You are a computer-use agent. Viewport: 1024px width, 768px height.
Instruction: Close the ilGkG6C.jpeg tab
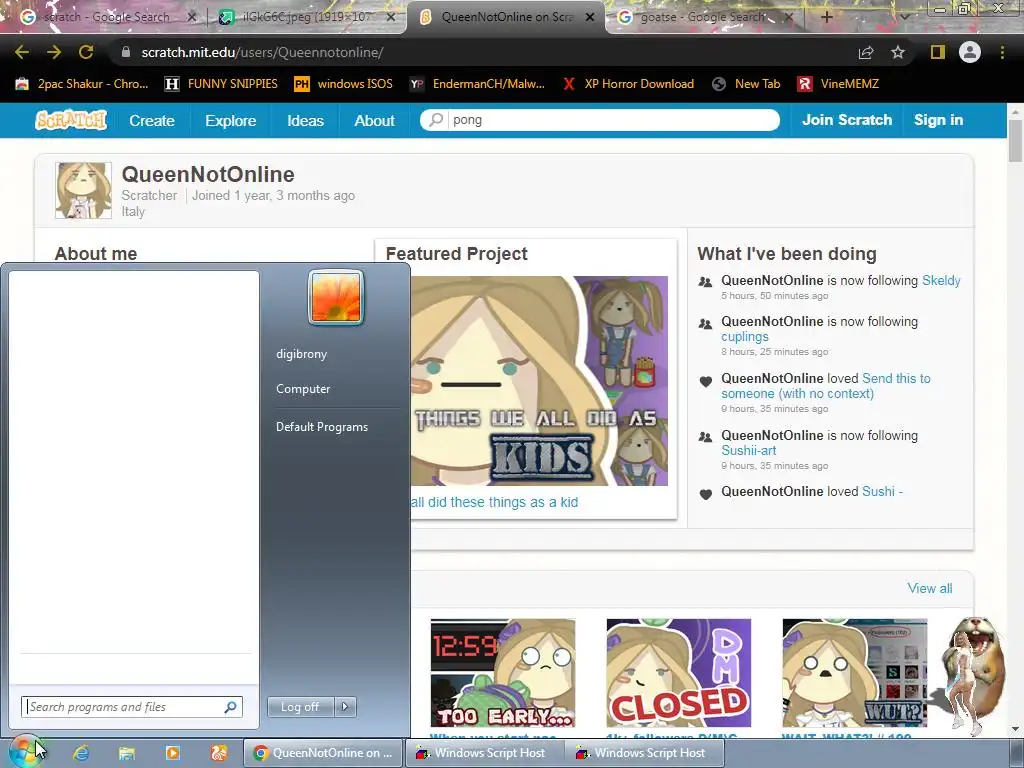point(391,17)
